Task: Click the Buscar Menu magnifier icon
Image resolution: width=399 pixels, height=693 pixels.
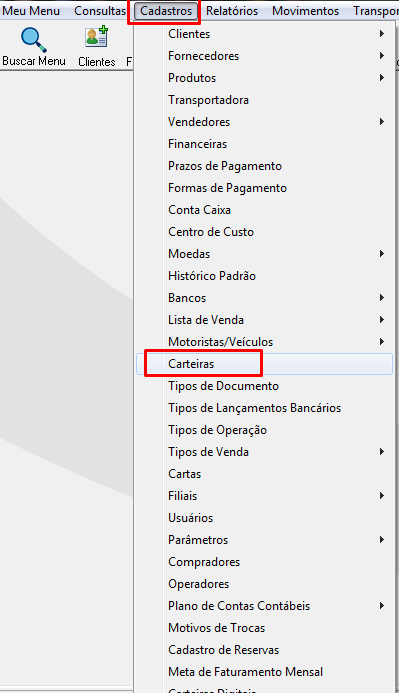Action: tap(34, 39)
